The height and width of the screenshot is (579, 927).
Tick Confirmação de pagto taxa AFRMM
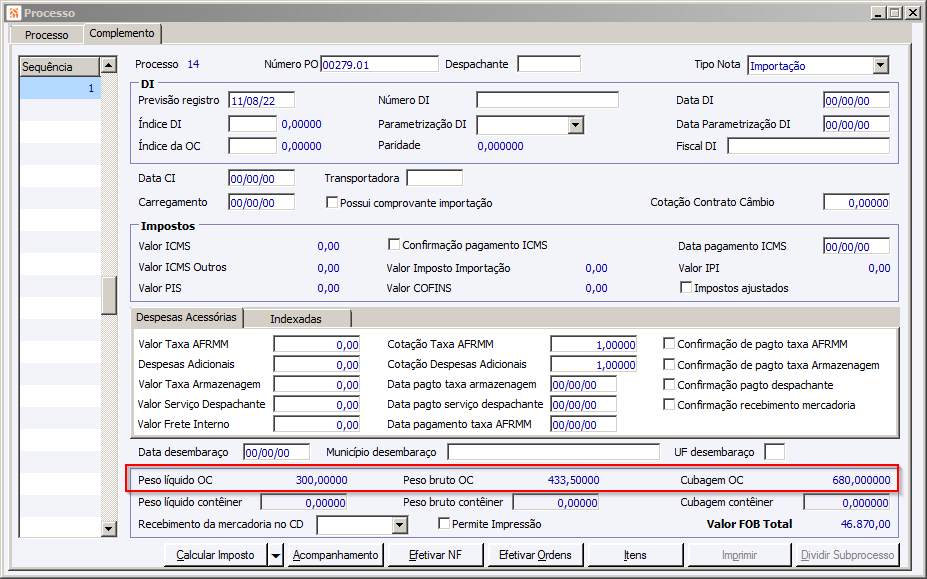point(669,344)
